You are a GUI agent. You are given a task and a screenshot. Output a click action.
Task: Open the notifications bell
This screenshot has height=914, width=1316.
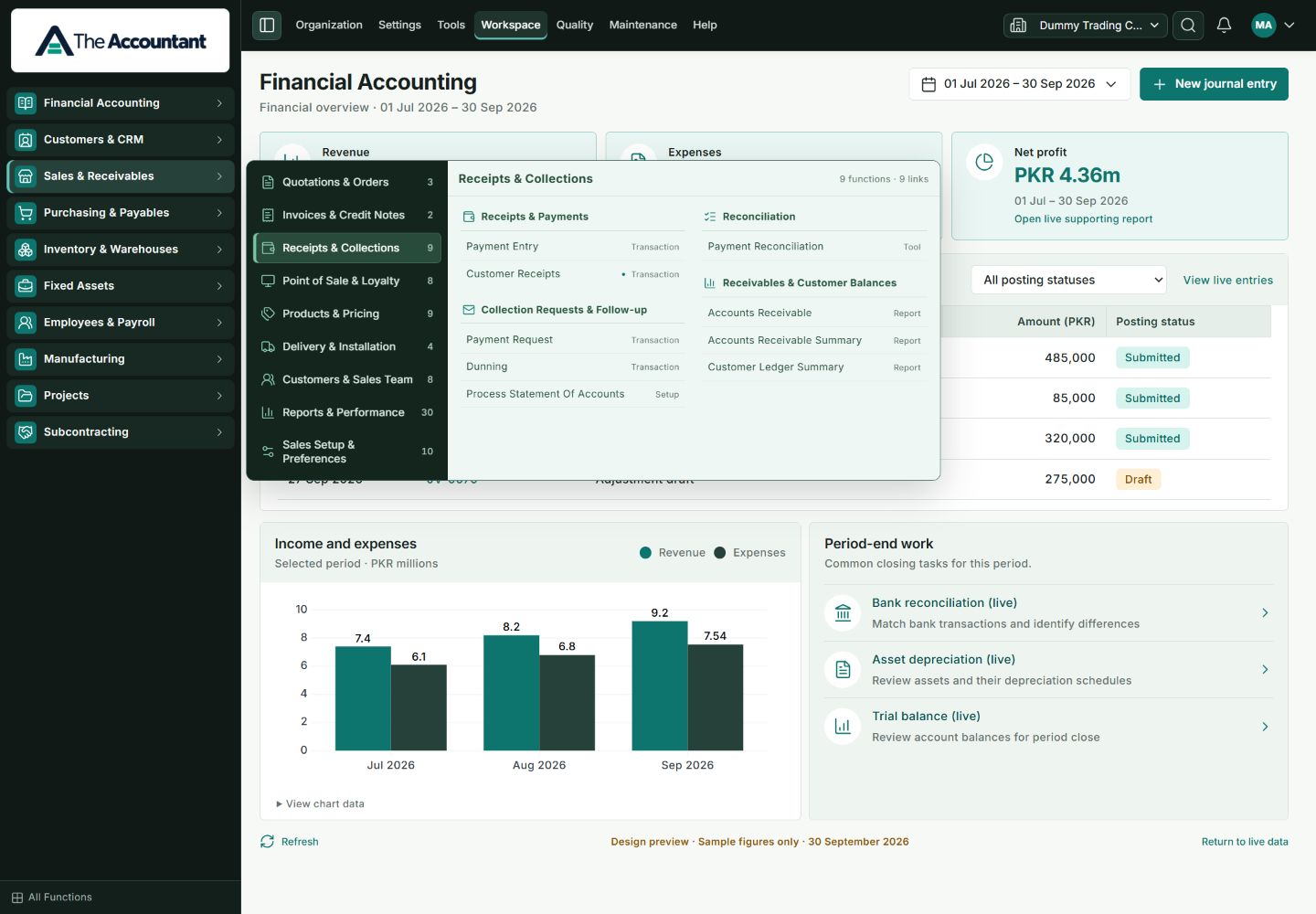(1224, 26)
